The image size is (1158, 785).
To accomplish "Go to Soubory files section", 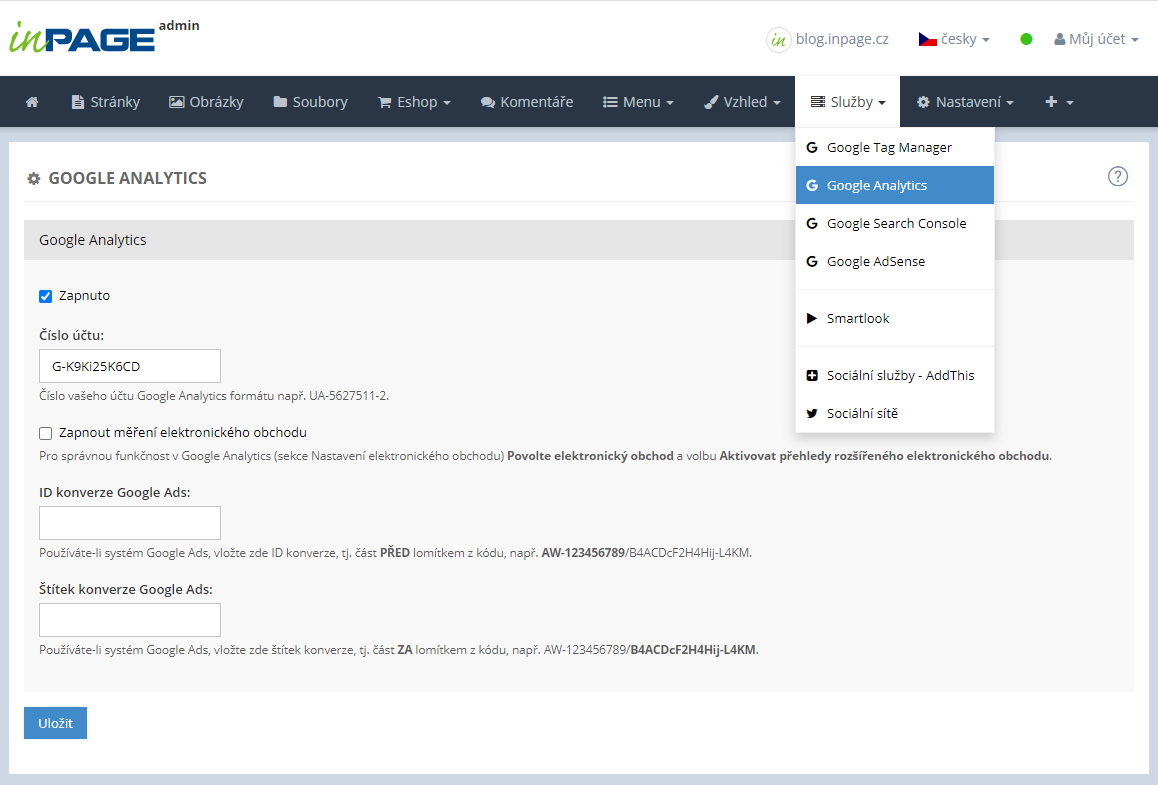I will click(x=310, y=102).
